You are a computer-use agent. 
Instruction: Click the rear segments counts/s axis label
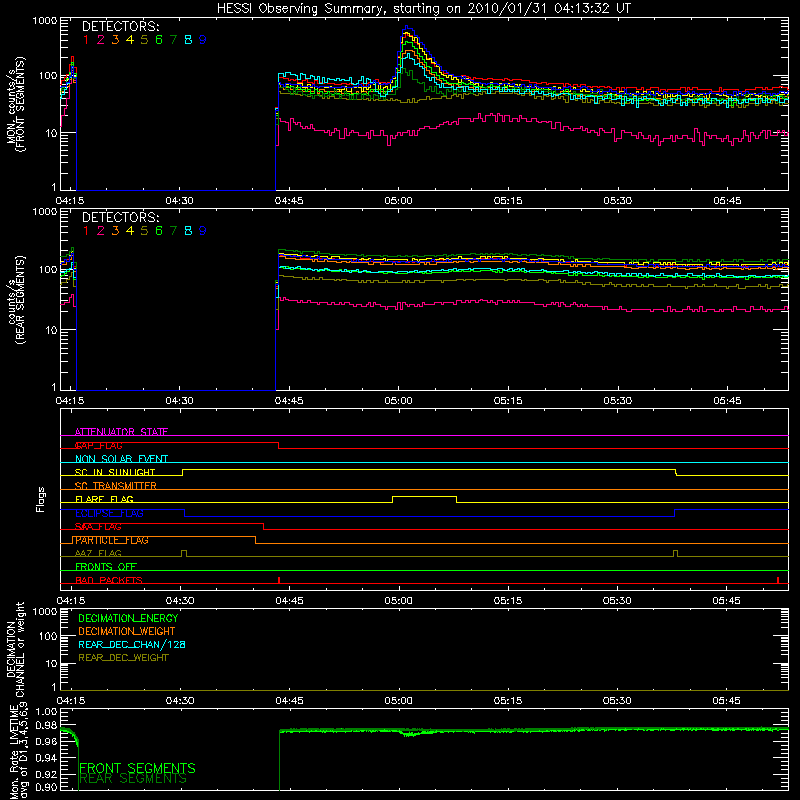coord(15,301)
